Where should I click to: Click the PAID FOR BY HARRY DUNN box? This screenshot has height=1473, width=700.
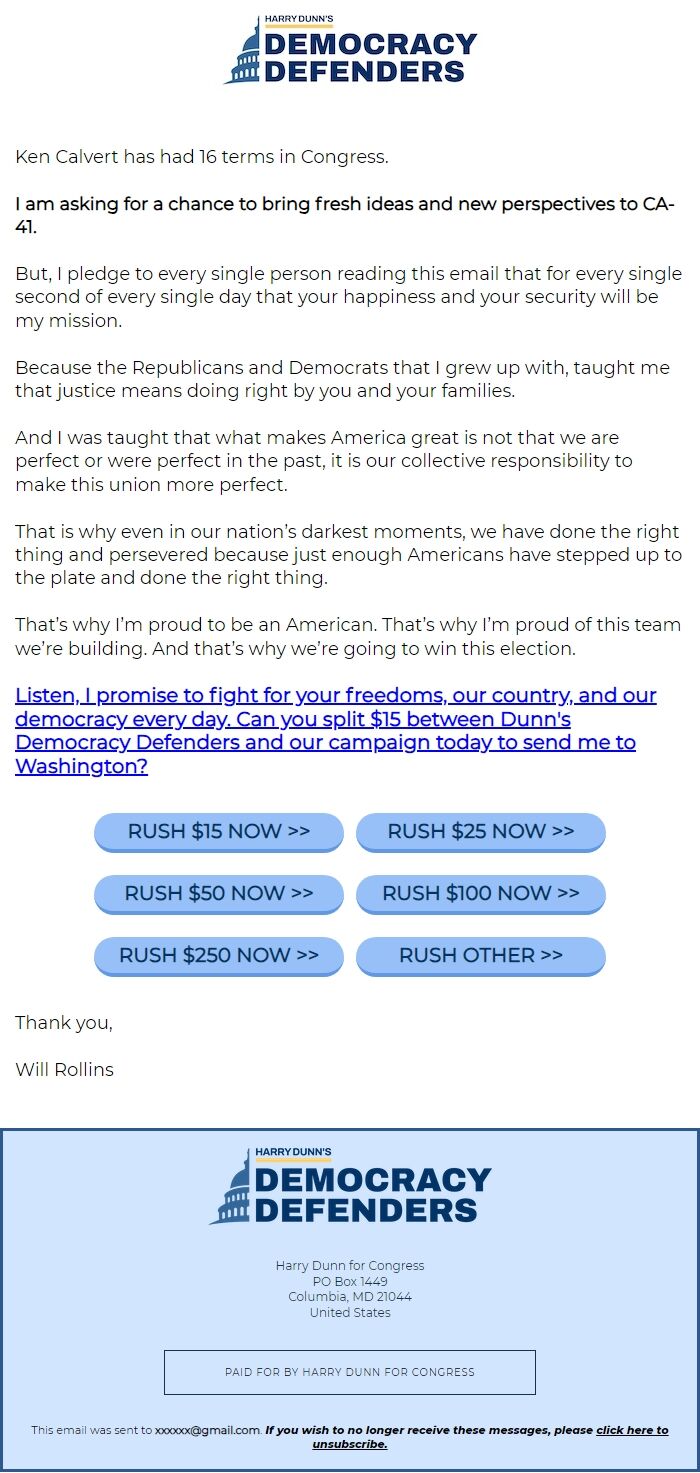349,1372
